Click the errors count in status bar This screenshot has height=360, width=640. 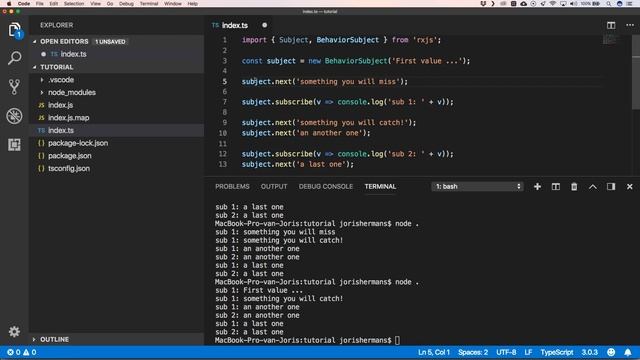coord(13,352)
